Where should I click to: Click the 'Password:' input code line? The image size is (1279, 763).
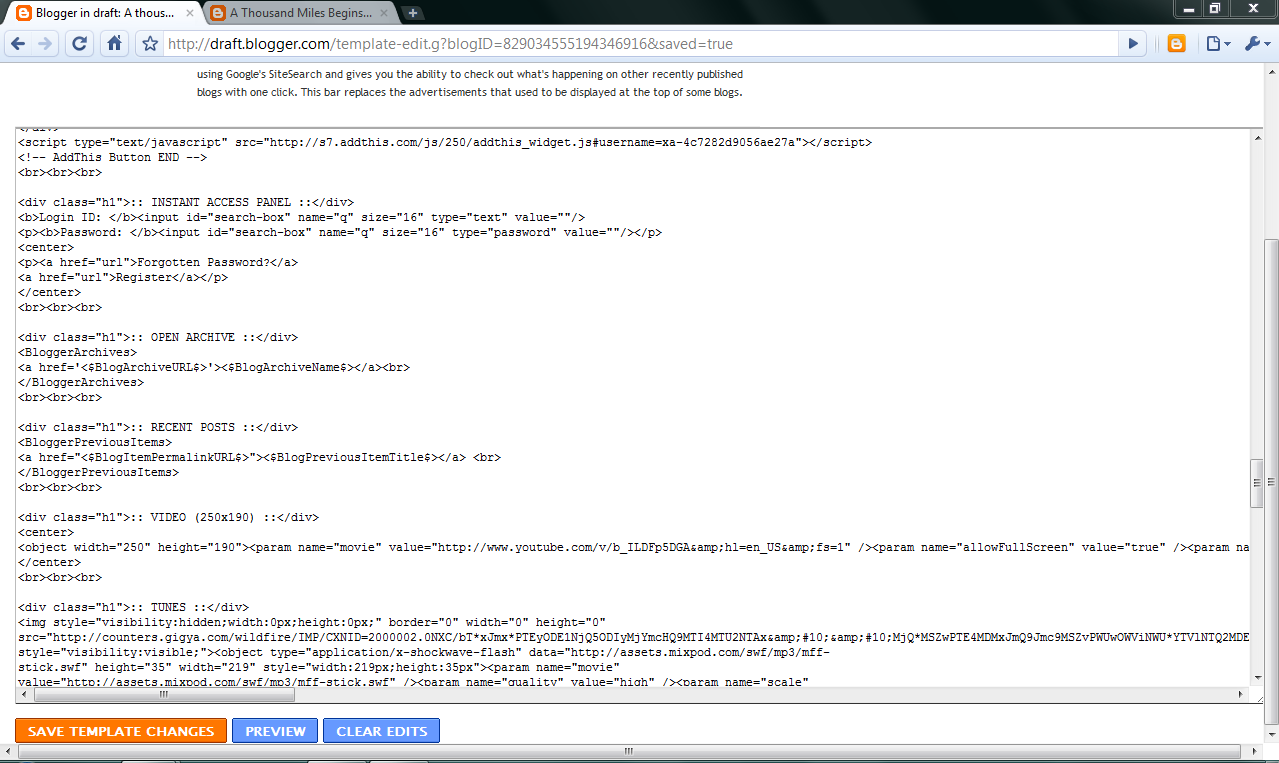340,232
